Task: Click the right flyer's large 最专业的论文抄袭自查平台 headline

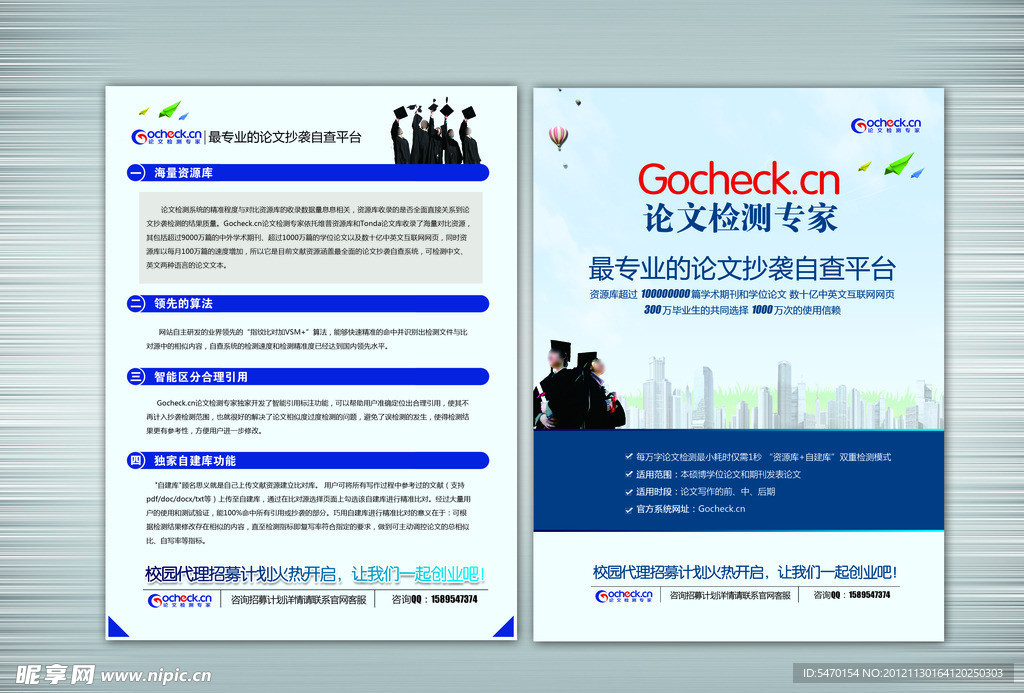Action: tap(742, 268)
